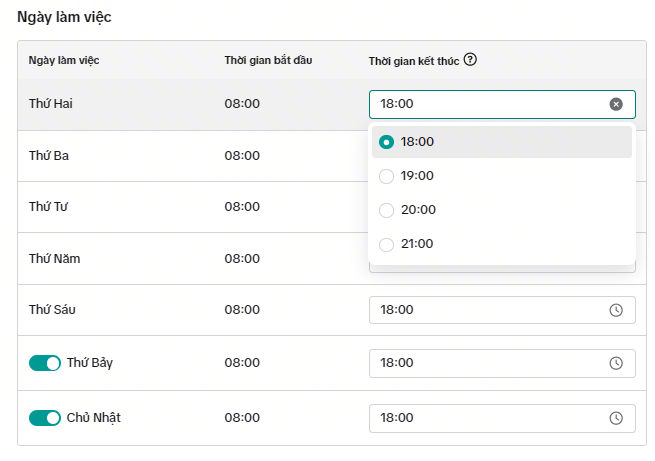Click the Thời gian bắt đầu column header
655x461 pixels.
tap(268, 61)
